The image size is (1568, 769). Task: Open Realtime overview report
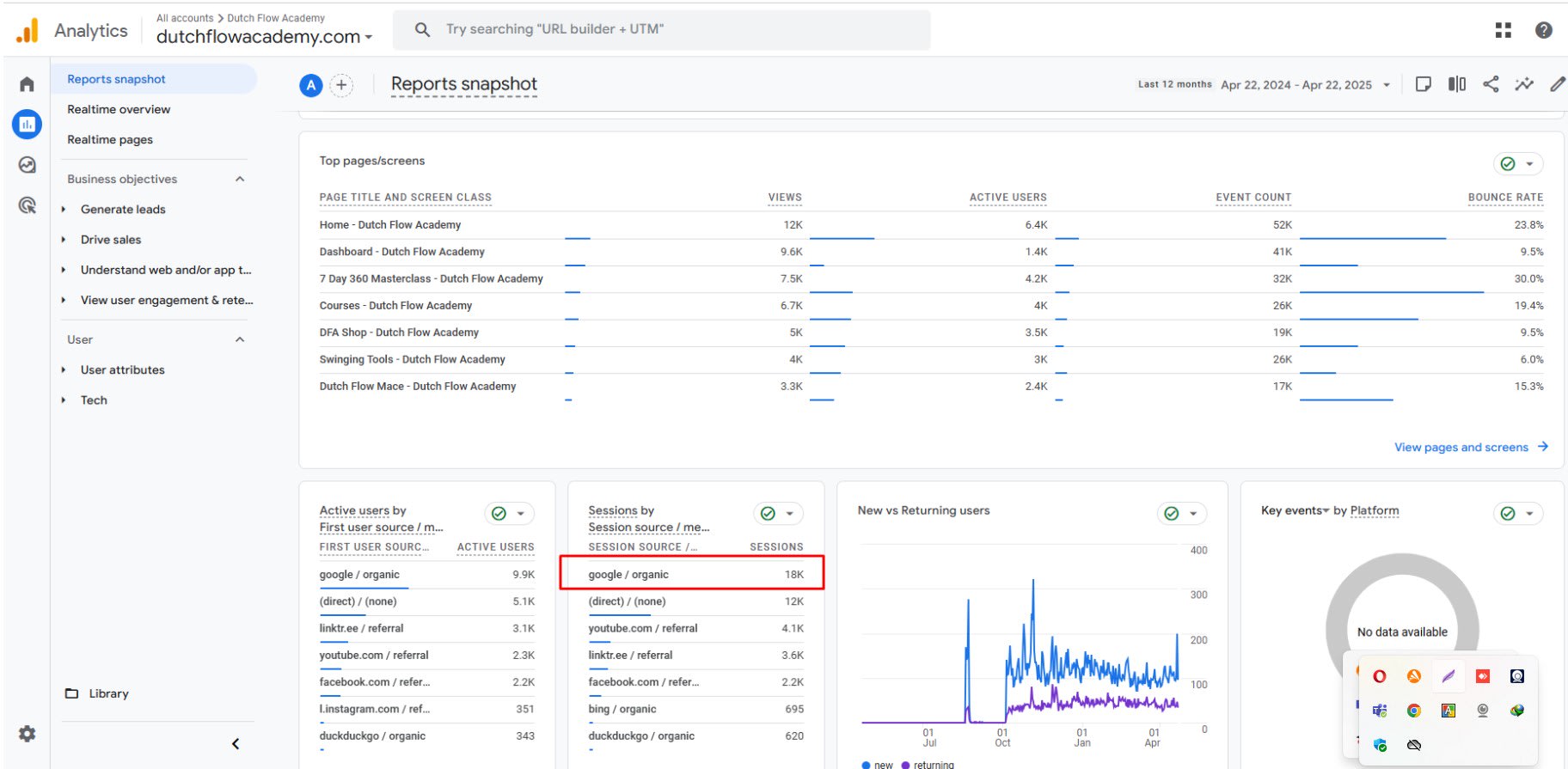pyautogui.click(x=119, y=109)
